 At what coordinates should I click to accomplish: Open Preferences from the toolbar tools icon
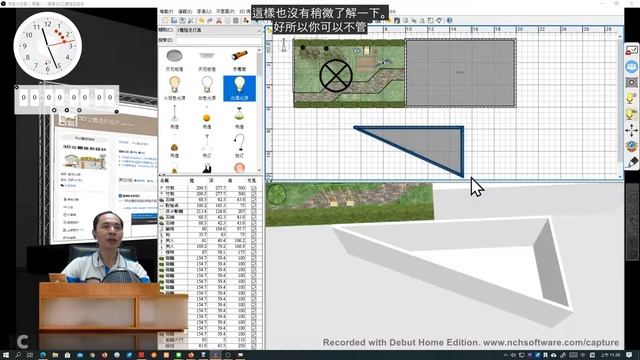191,20
